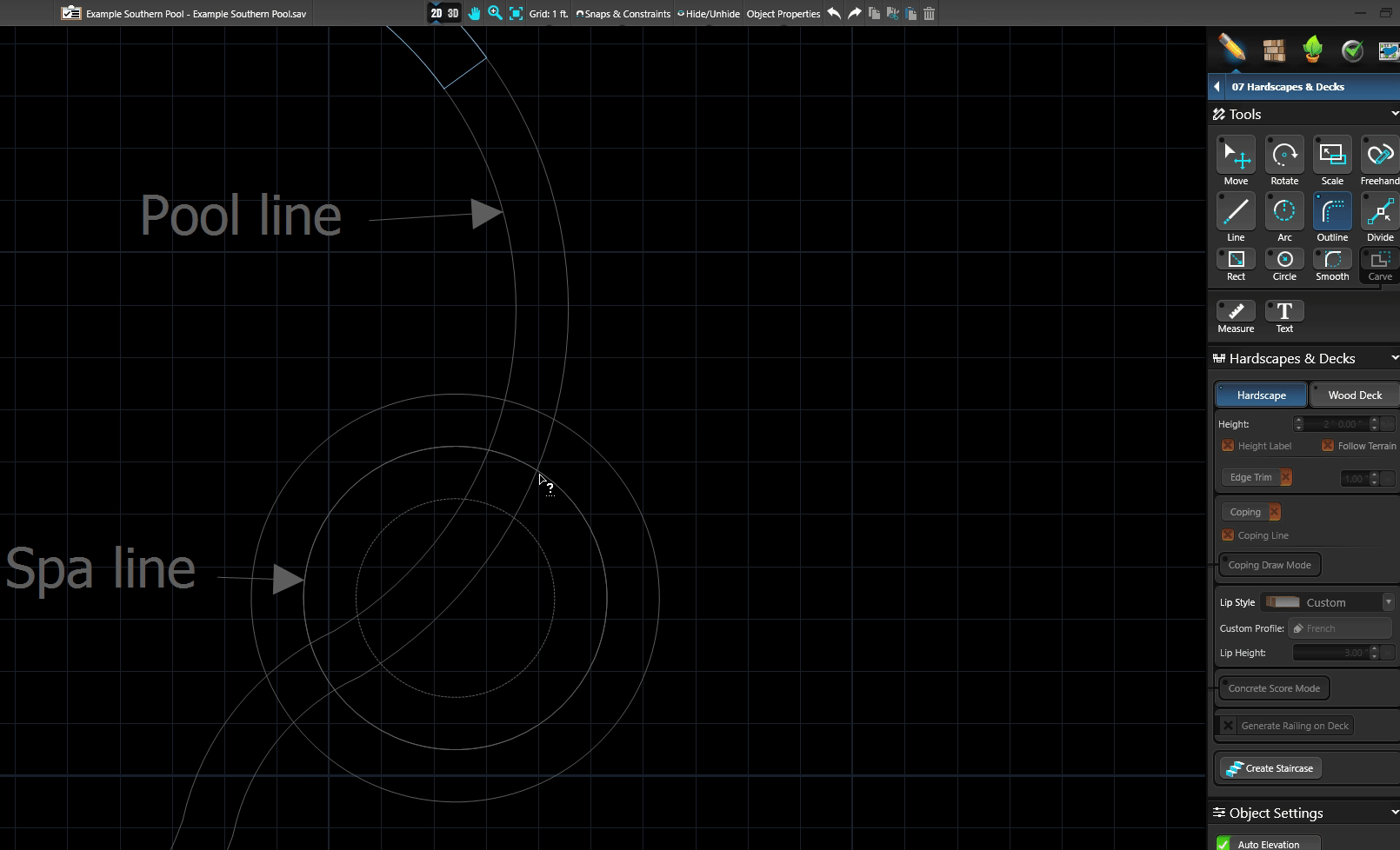Toggle the Coping Line checkbox
The image size is (1400, 850).
tap(1228, 535)
